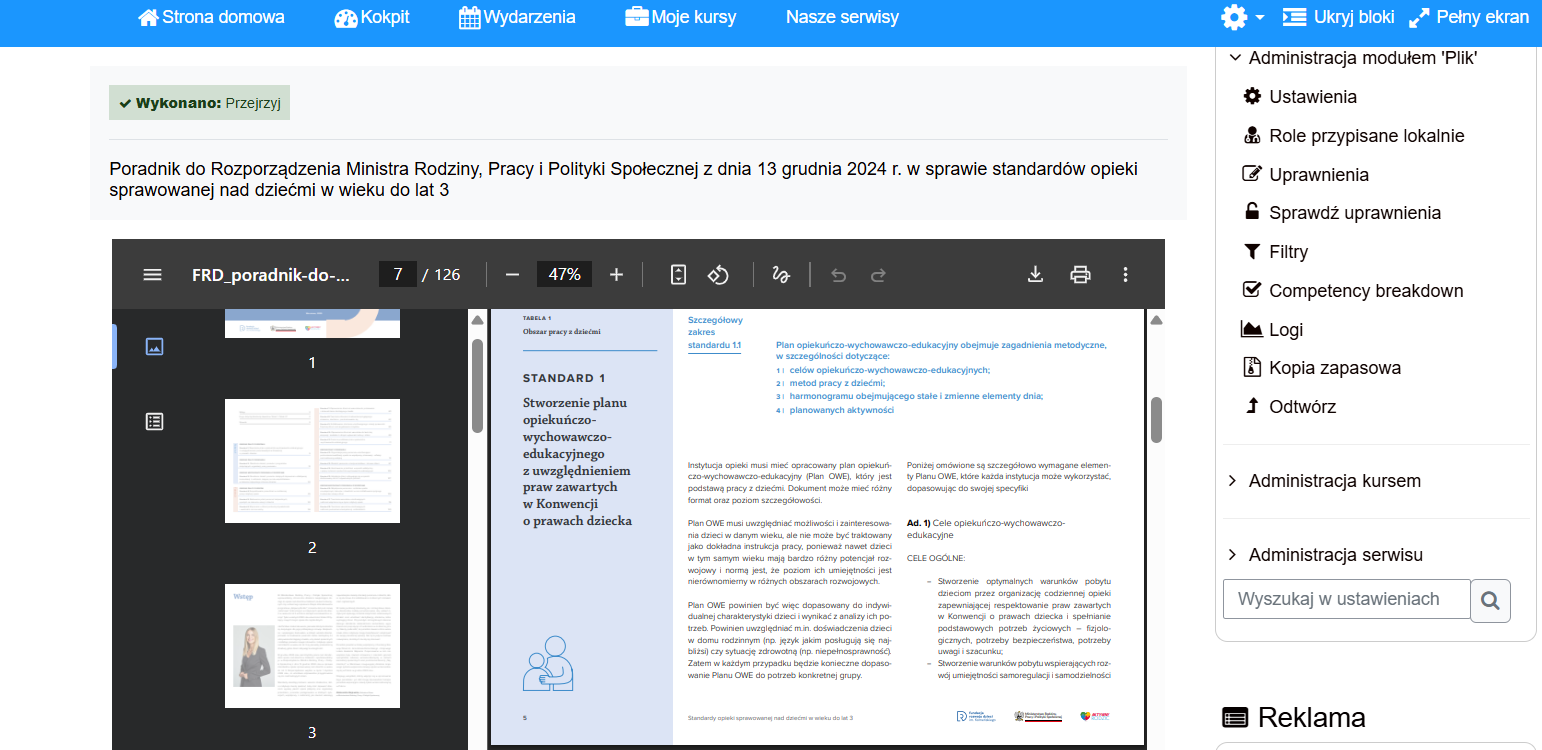The image size is (1542, 750).
Task: Open the PDF more actions menu
Action: (x=1126, y=274)
